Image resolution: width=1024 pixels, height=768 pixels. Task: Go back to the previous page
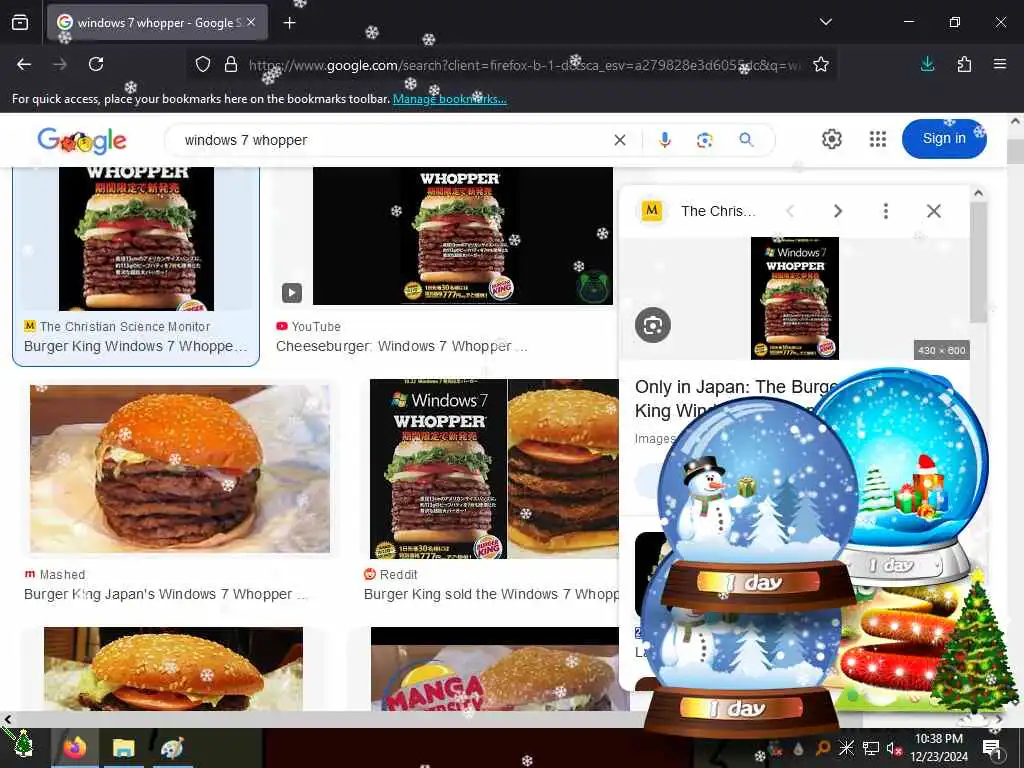(24, 64)
